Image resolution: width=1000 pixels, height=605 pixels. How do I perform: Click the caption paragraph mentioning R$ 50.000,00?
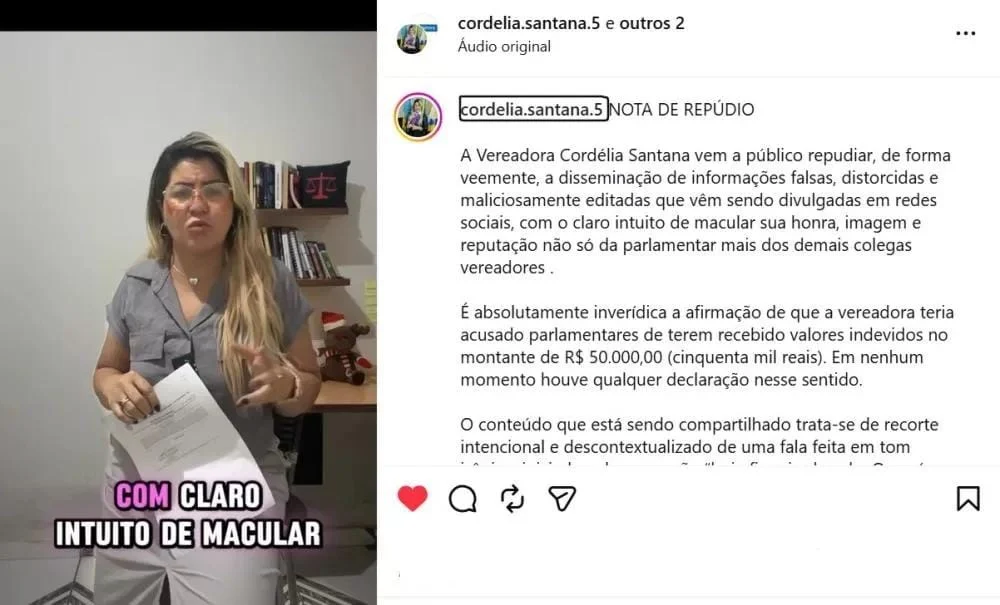[x=707, y=346]
